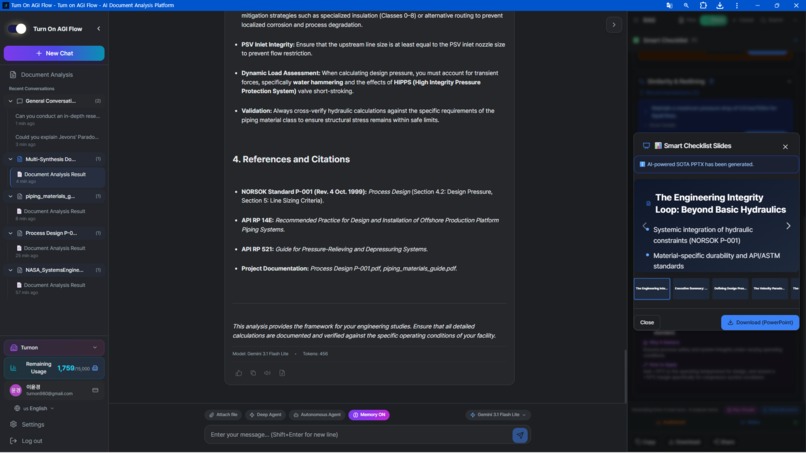806x453 pixels.
Task: Export response with document icon
Action: coord(282,373)
